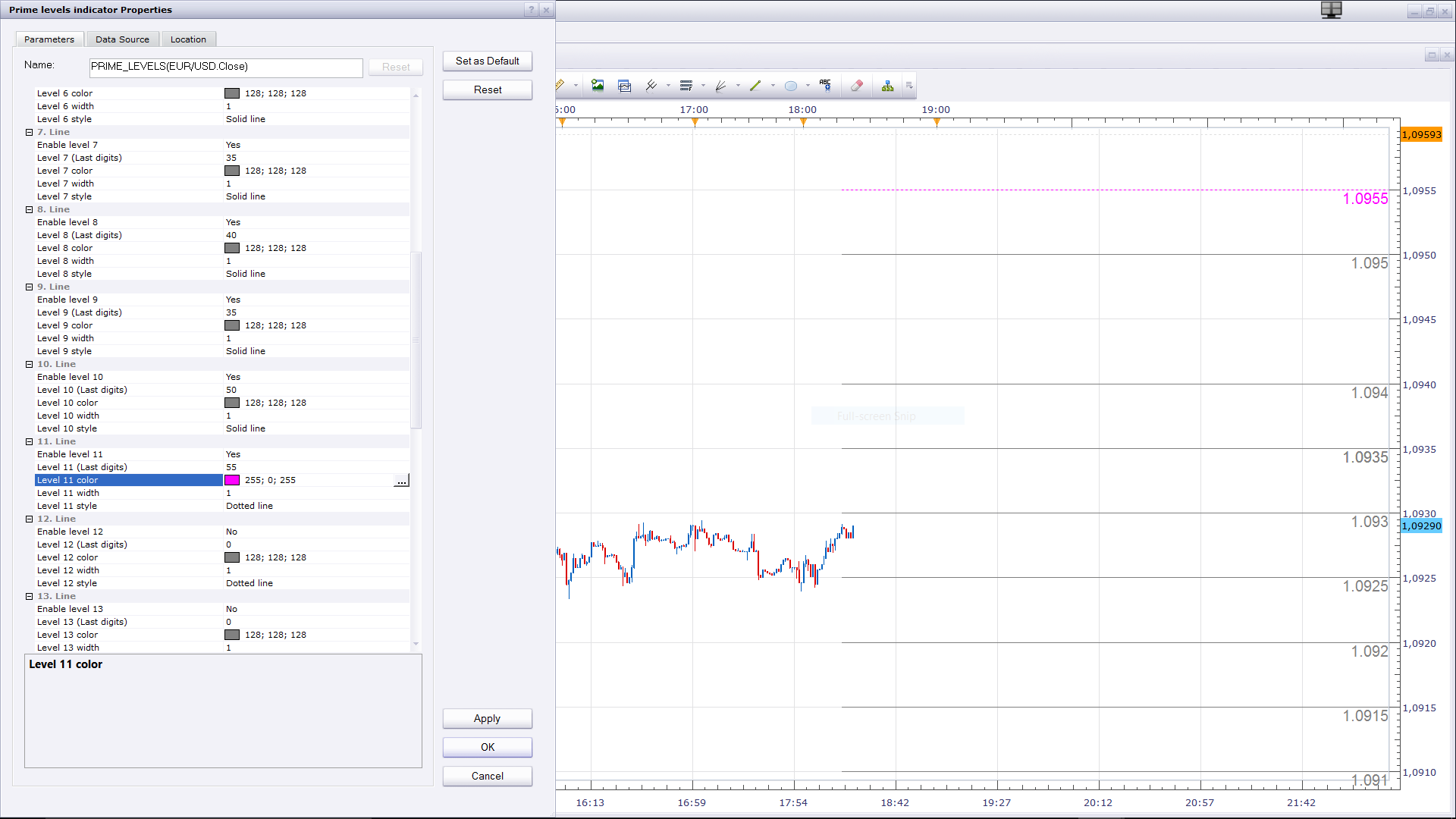Switch to the Parameters tab
The height and width of the screenshot is (819, 1456).
click(49, 39)
